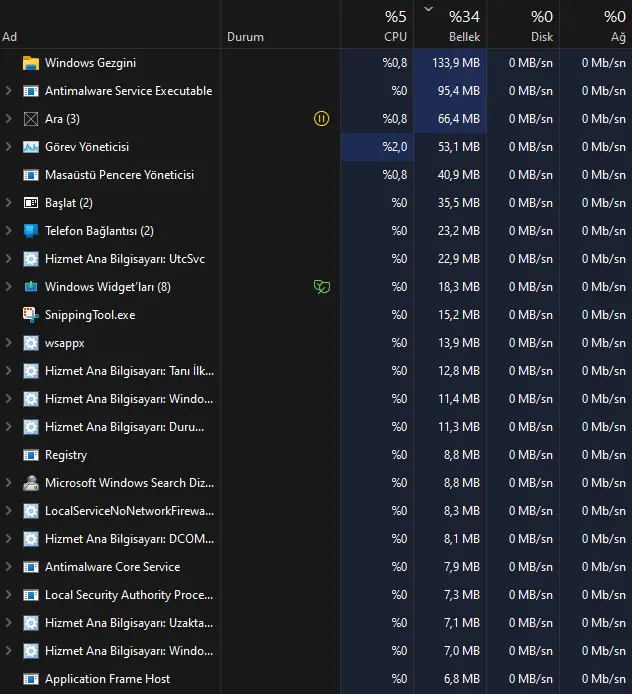
Task: Select the Application Frame Host name
Action: pos(107,679)
